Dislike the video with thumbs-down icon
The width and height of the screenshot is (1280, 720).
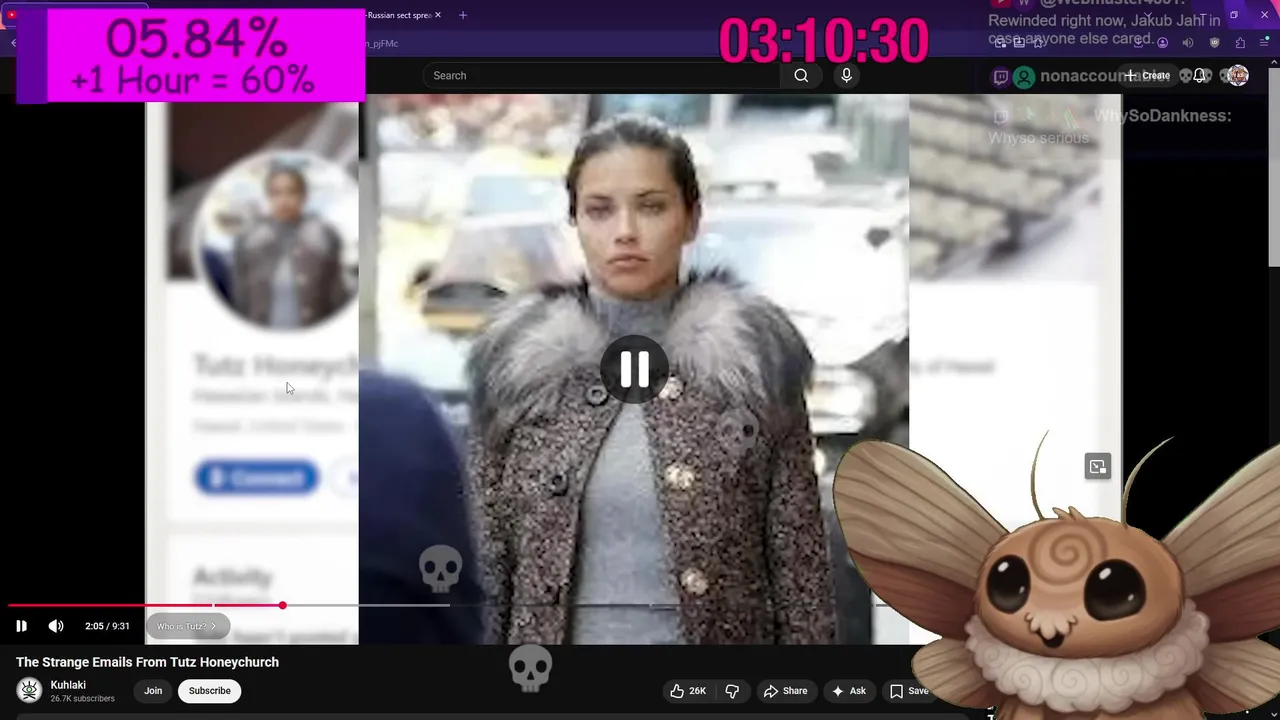click(732, 691)
